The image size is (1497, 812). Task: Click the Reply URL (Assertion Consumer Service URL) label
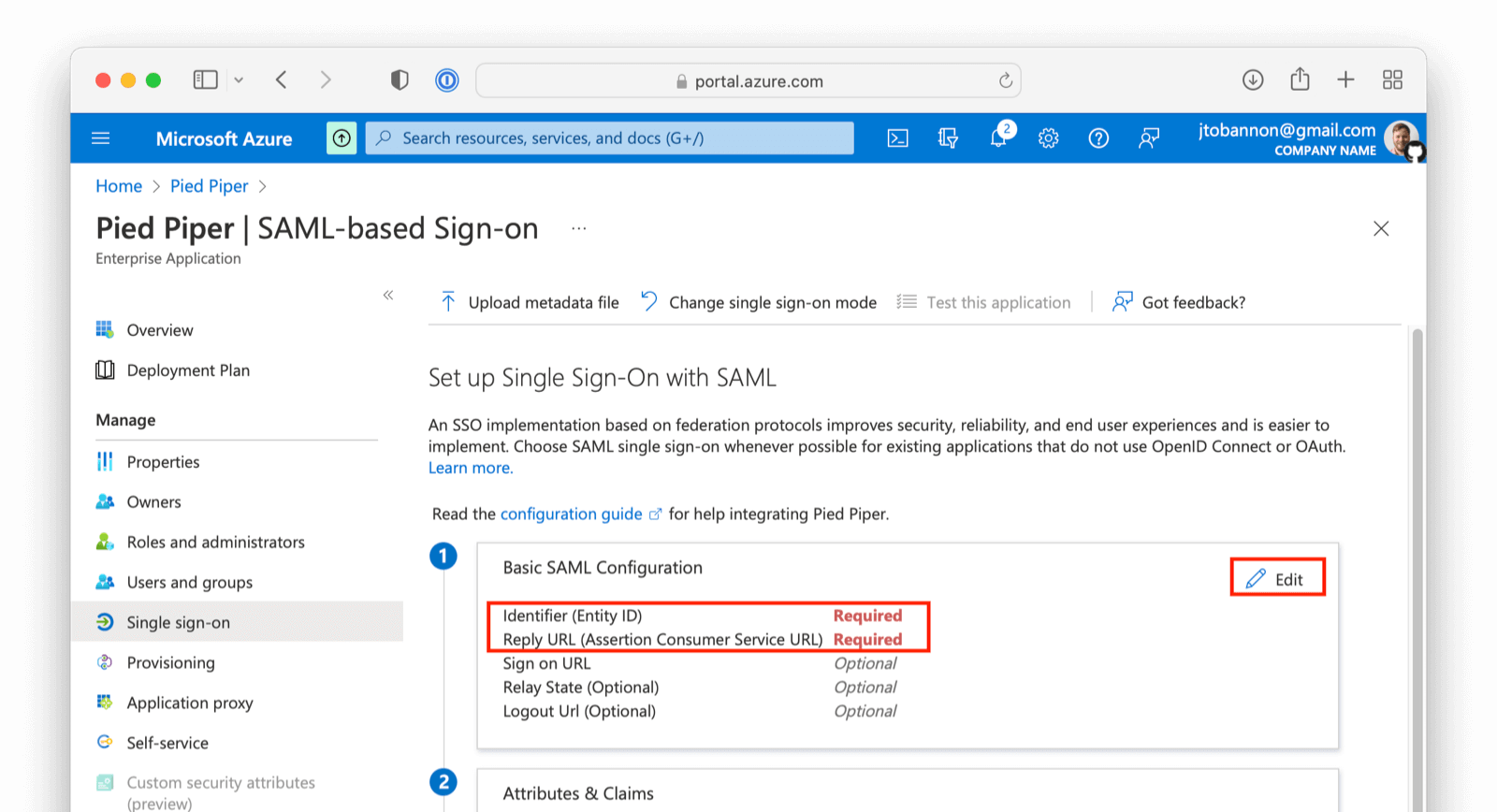click(x=662, y=640)
